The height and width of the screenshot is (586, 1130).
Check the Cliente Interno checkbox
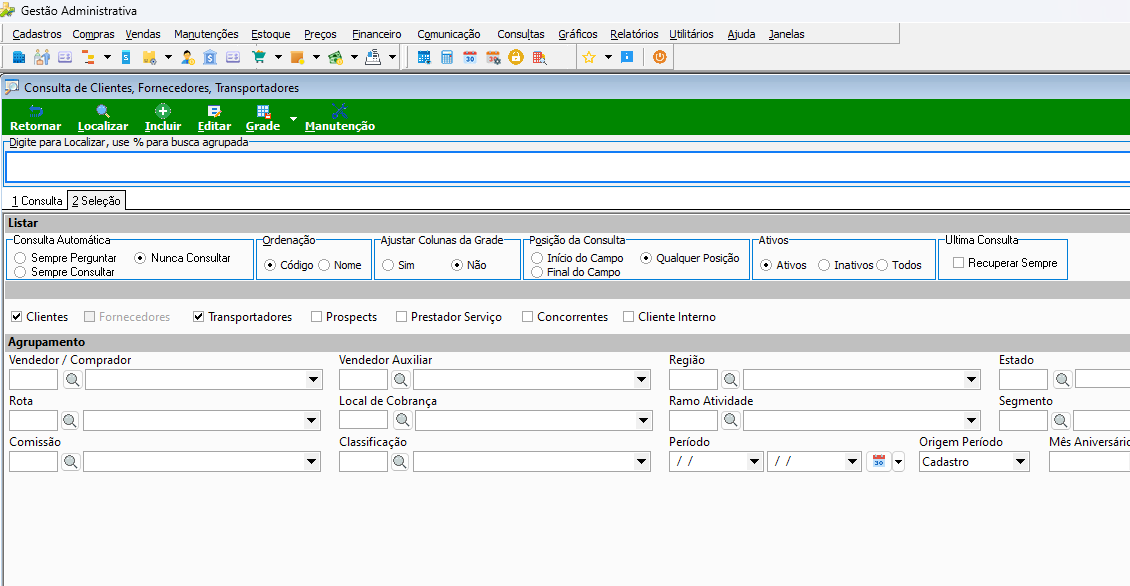pos(628,316)
